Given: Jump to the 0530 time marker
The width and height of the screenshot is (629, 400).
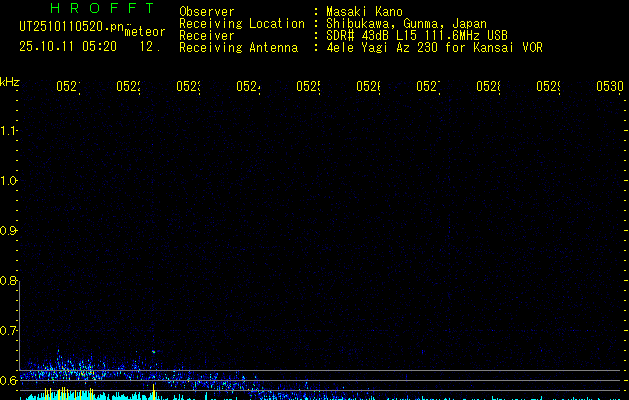Looking at the screenshot, I should [609, 87].
